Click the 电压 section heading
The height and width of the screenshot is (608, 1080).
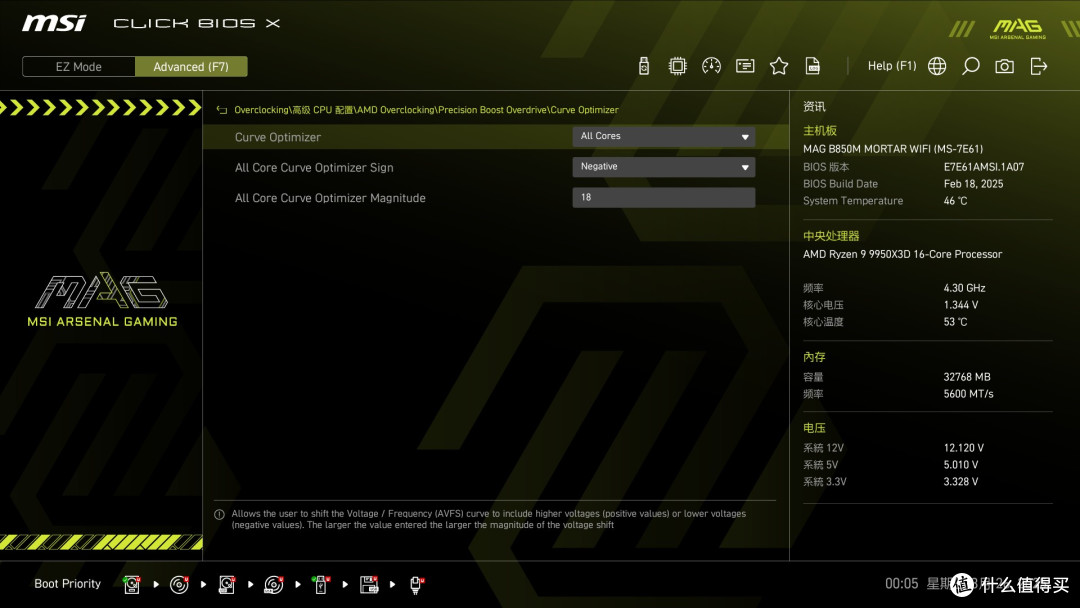pyautogui.click(x=814, y=428)
